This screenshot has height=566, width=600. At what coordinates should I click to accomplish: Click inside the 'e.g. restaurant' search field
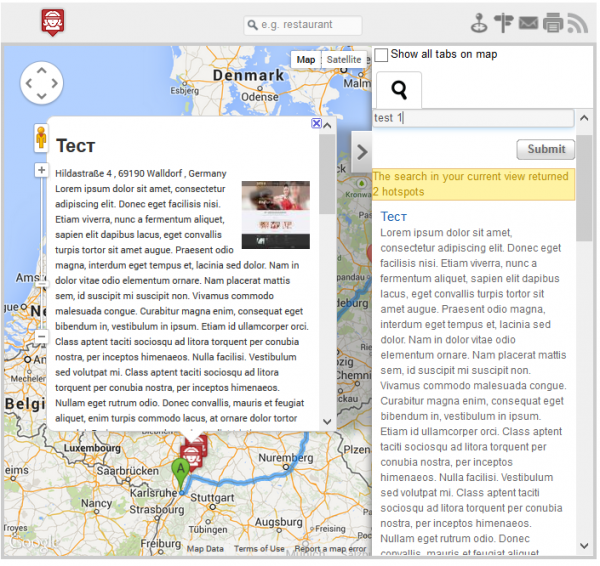tap(303, 25)
